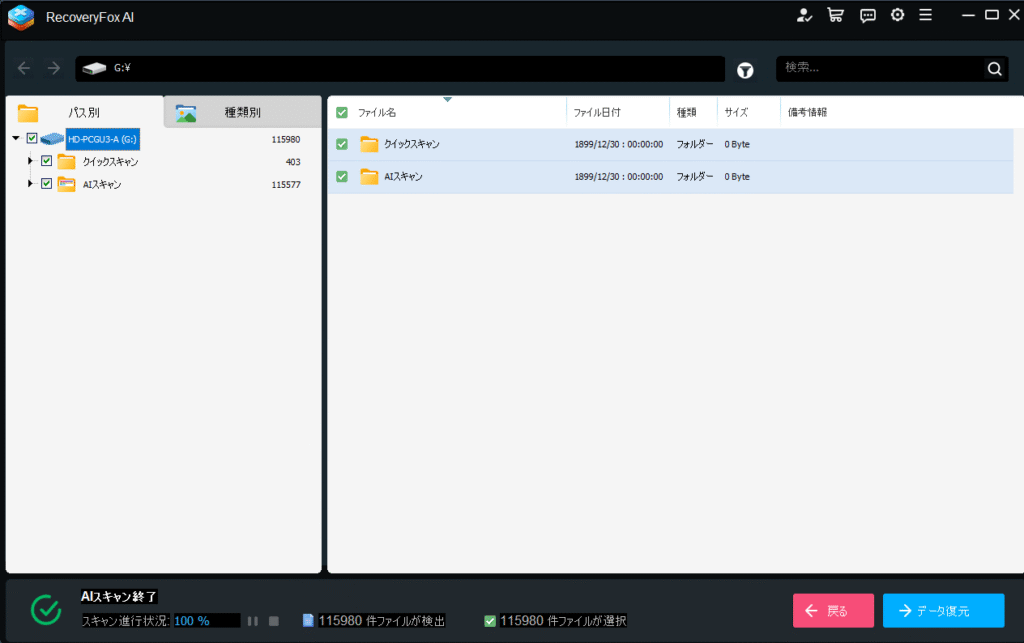Click the データ復元 recover button
The width and height of the screenshot is (1024, 643).
click(943, 610)
